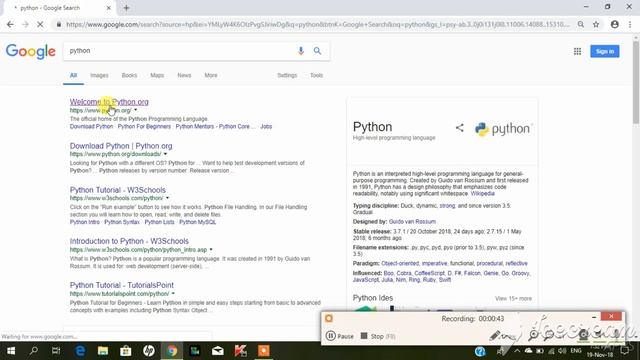Open Introduction to Python - W3Schools result

click(129, 241)
